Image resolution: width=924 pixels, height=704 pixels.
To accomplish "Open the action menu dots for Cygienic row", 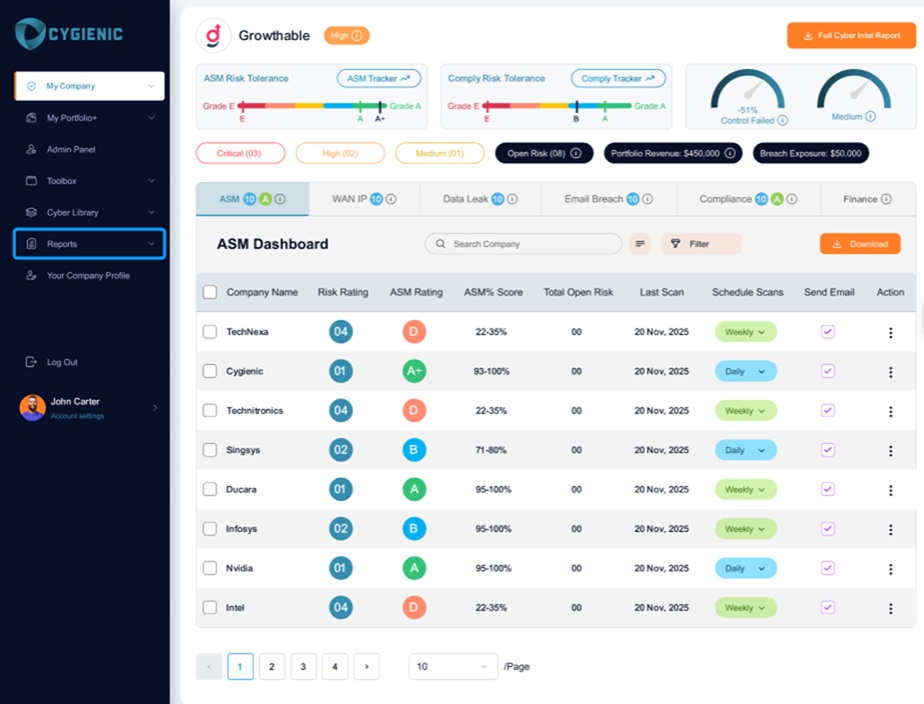I will [890, 372].
